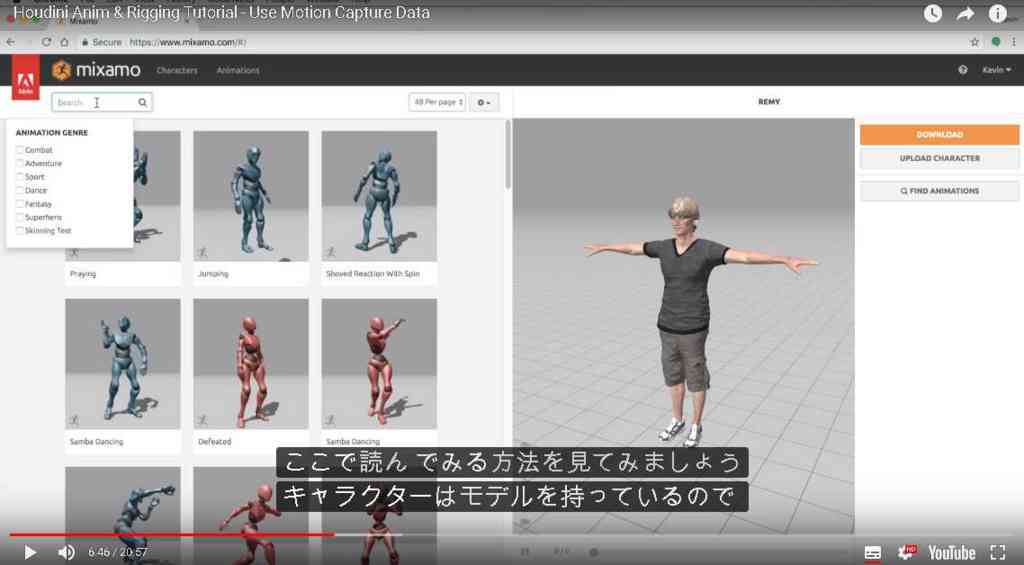
Task: Check the Sport genre checkbox
Action: coord(20,177)
